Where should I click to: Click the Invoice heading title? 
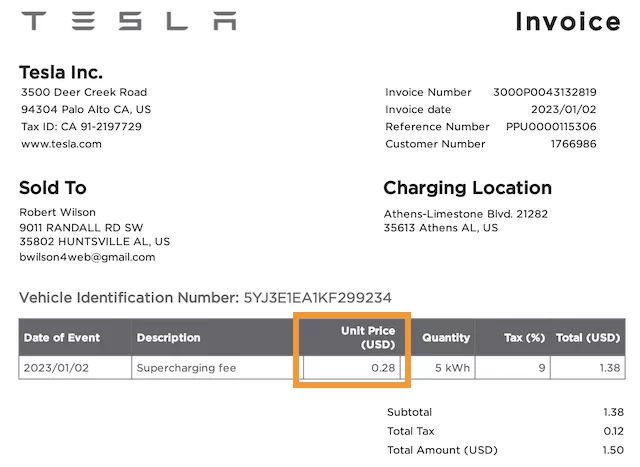point(567,22)
